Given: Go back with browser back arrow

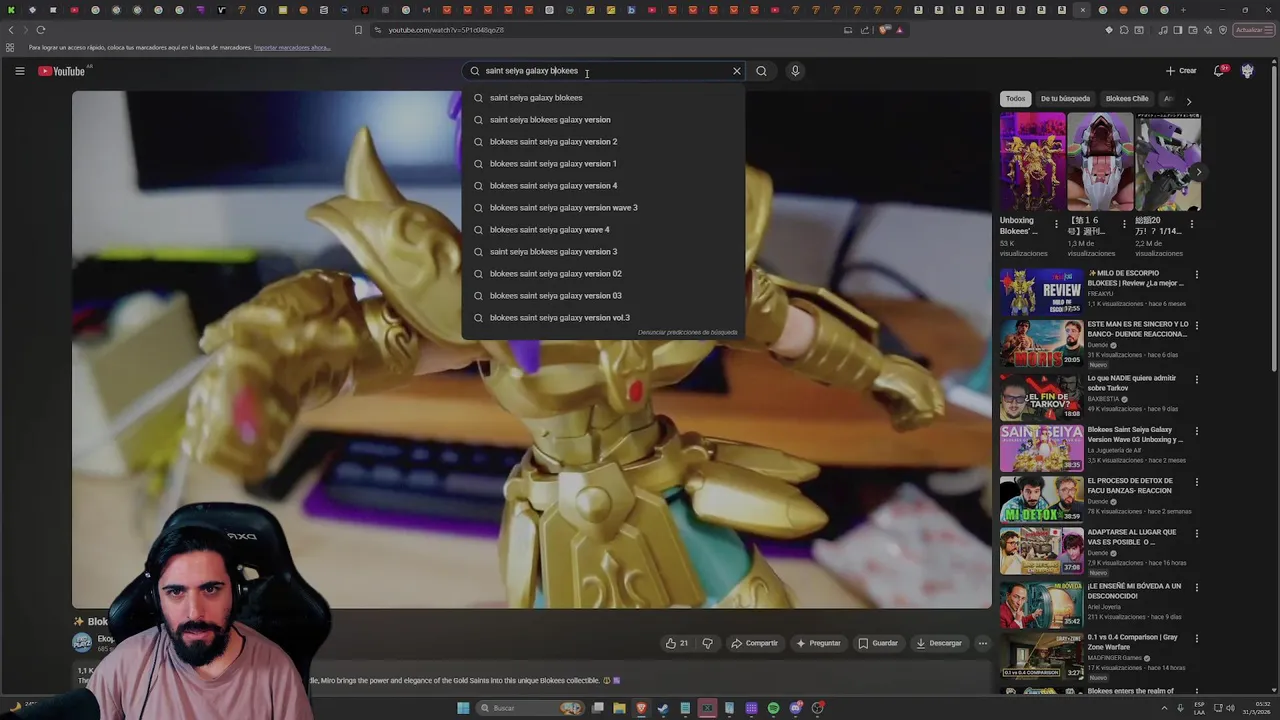Looking at the screenshot, I should tap(11, 30).
